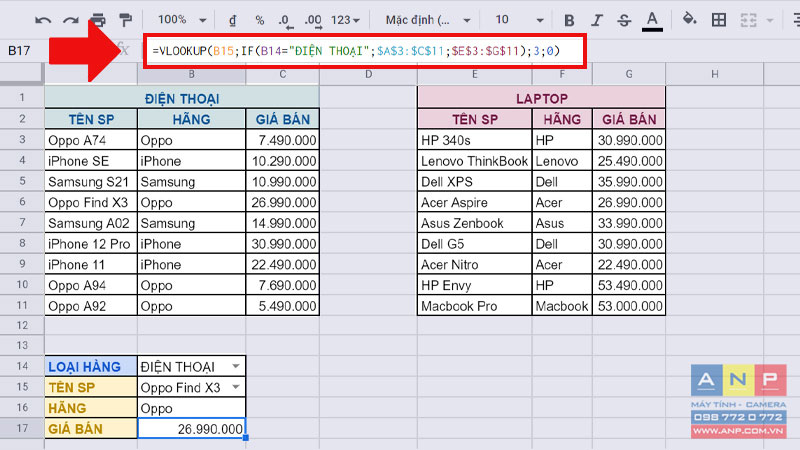Click the ĐIỆN THOẠI merged title cell
800x450 pixels.
coord(182,98)
